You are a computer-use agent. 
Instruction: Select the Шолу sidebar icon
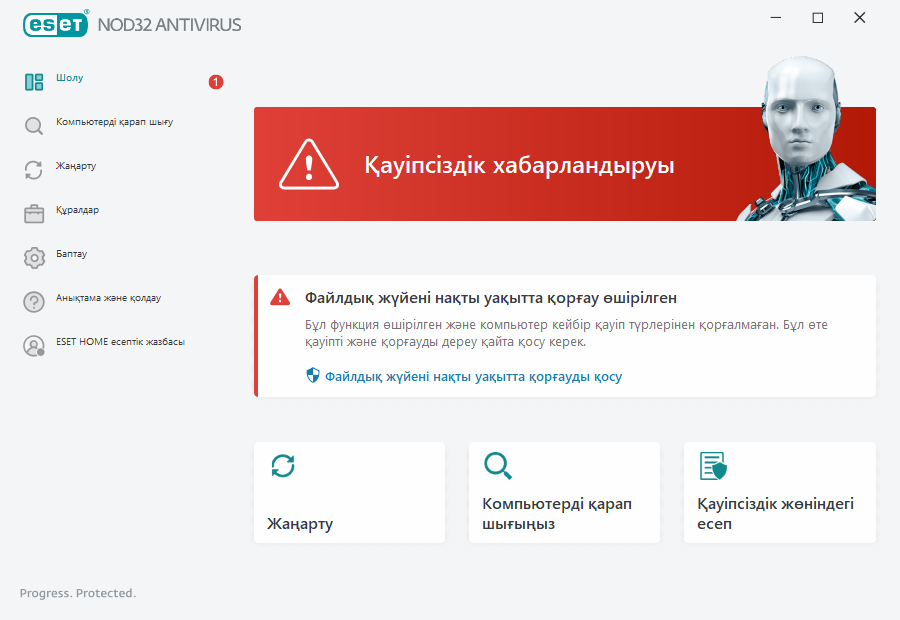click(x=33, y=80)
